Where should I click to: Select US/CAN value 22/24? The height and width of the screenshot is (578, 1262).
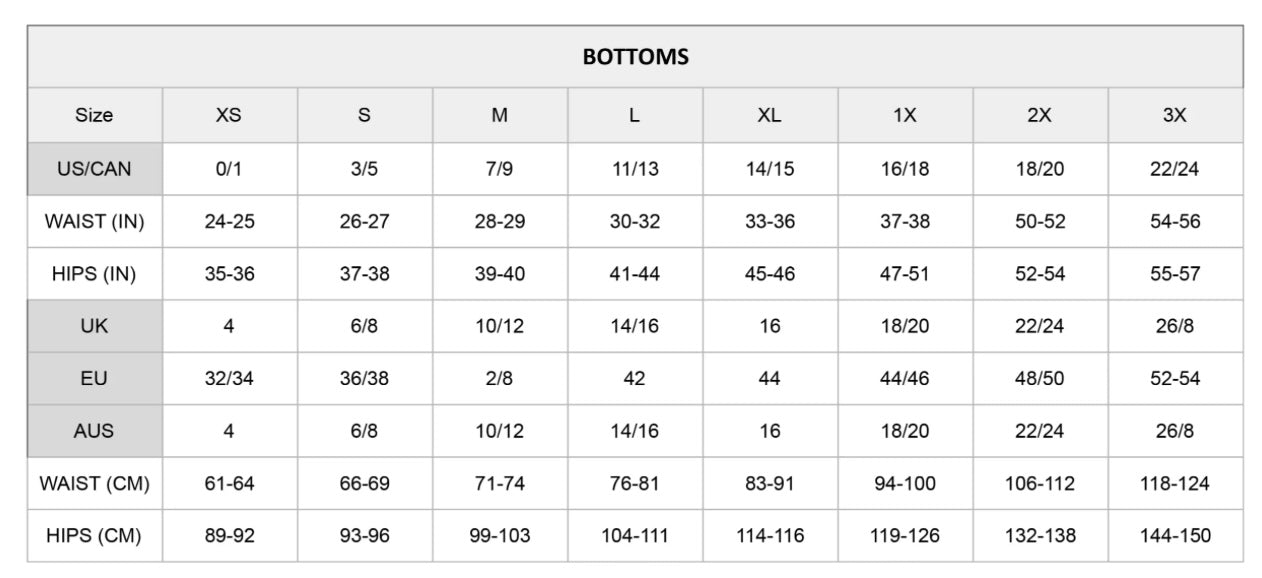1175,169
